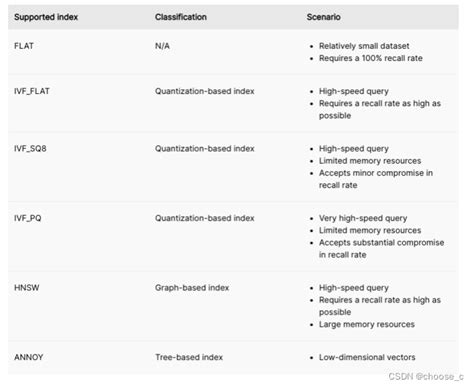Click the Scenario column header
Screen dimensions: 474x387
click(x=324, y=17)
